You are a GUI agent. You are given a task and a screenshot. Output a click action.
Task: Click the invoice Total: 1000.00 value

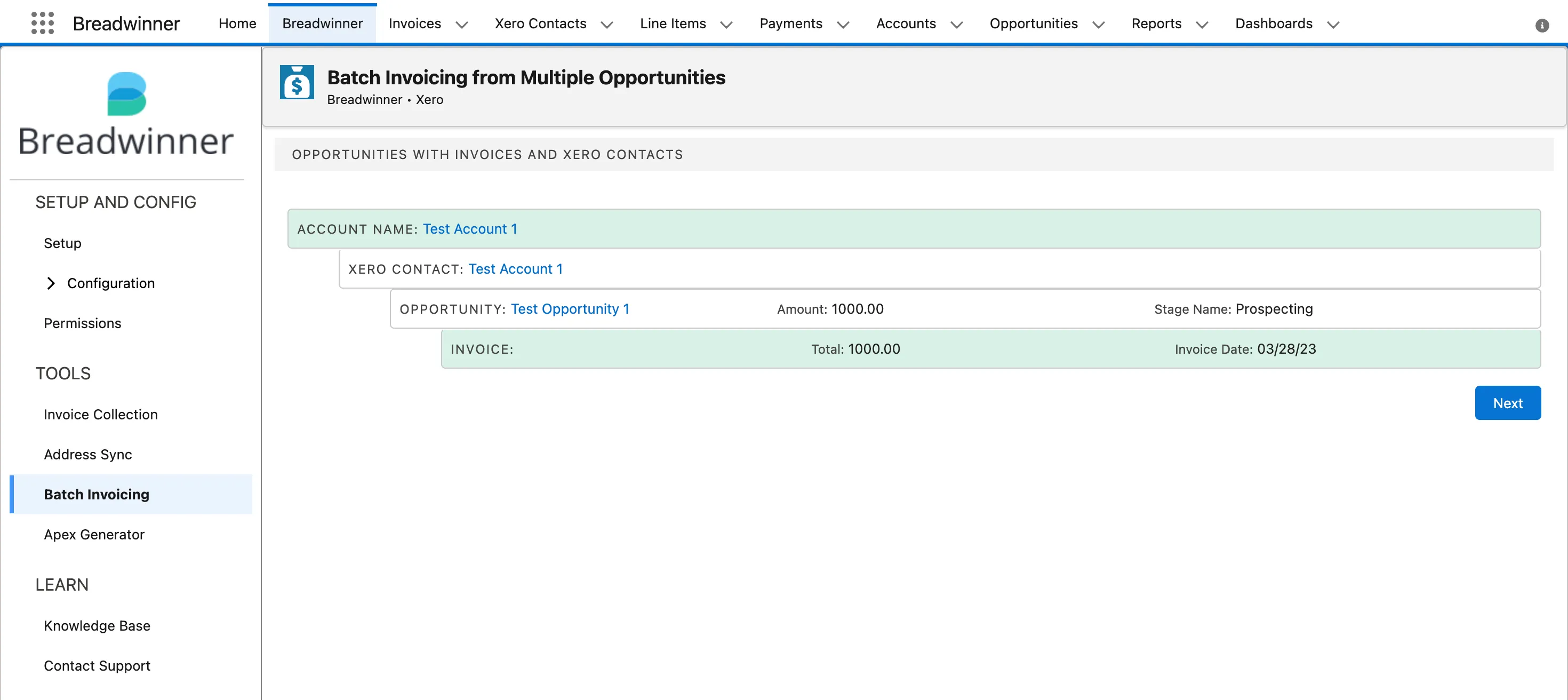click(874, 349)
